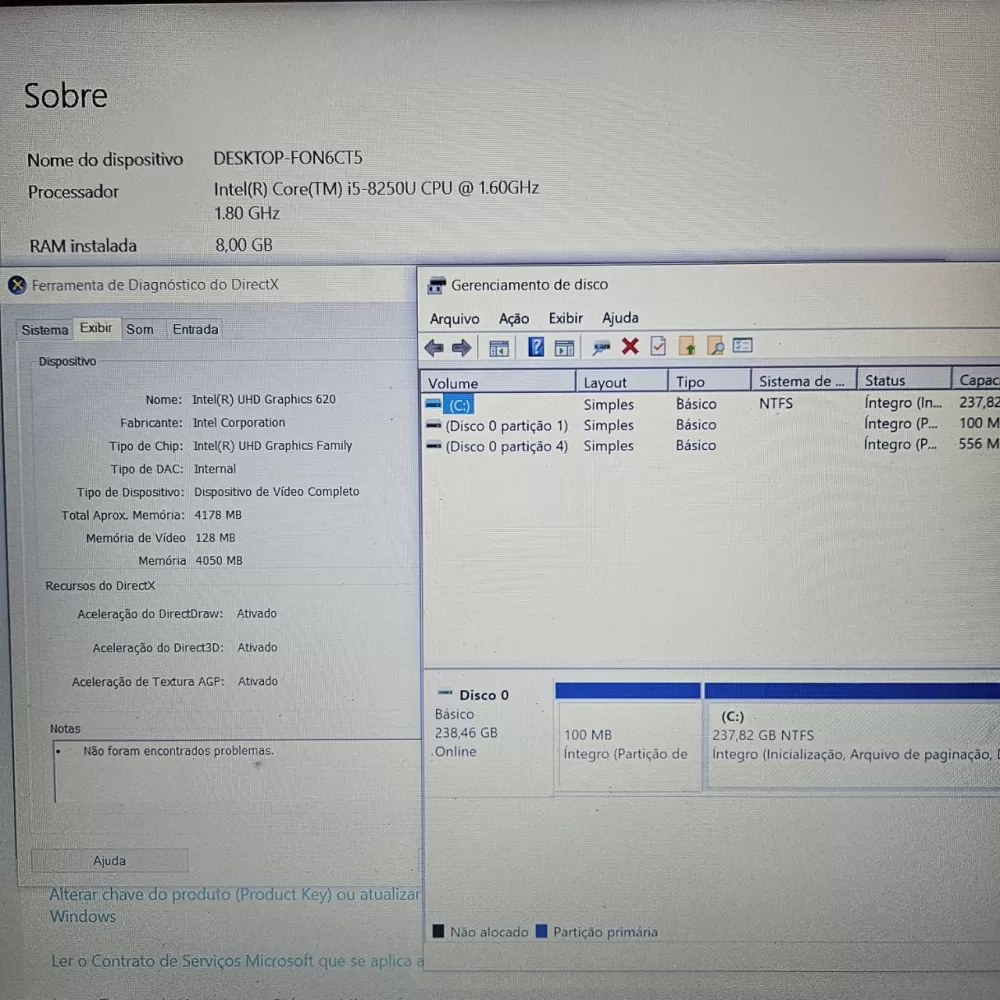Click the disk connect/rescan toolbar icon
This screenshot has width=1000, height=1000.
click(601, 347)
